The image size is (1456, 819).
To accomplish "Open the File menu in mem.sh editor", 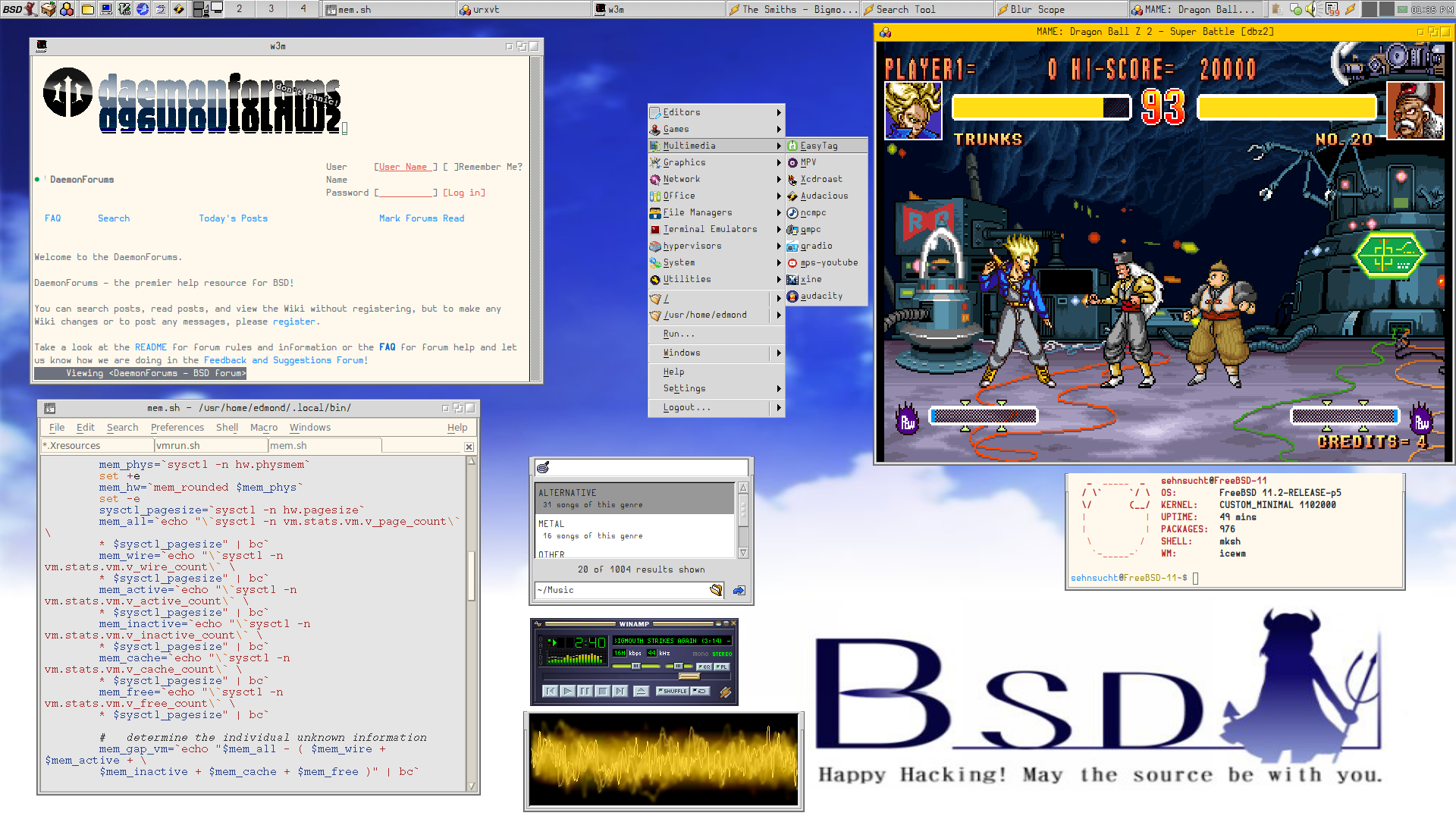I will (x=57, y=428).
